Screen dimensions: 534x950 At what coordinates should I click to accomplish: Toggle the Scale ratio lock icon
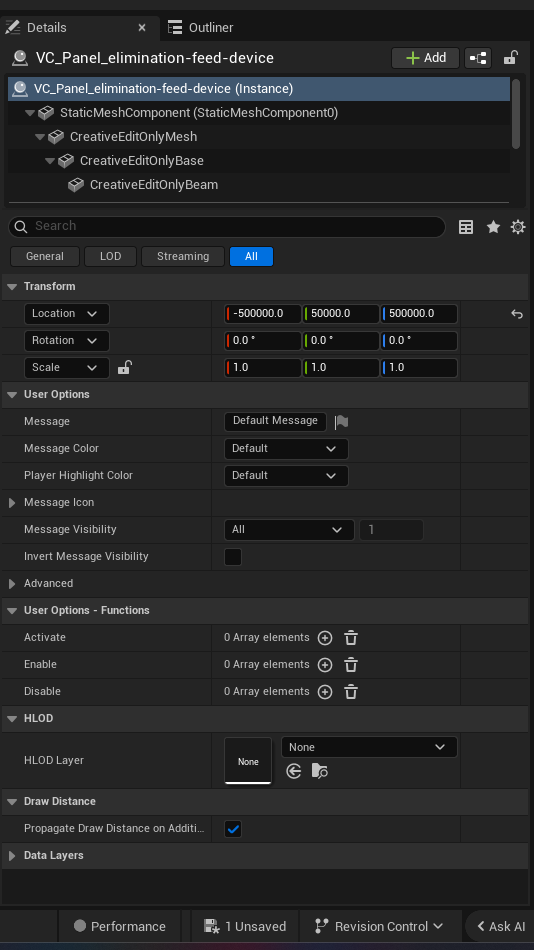[124, 367]
